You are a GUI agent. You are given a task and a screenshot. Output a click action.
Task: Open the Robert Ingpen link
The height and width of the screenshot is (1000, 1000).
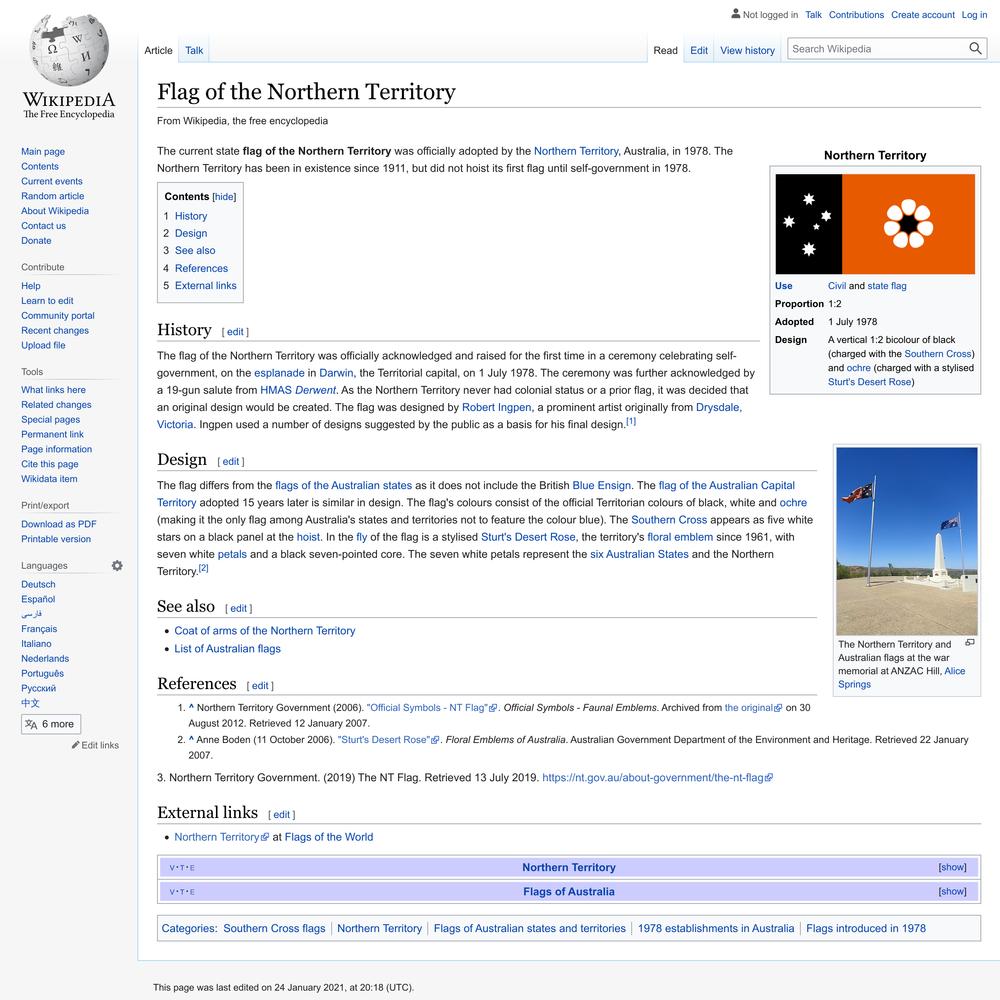496,408
